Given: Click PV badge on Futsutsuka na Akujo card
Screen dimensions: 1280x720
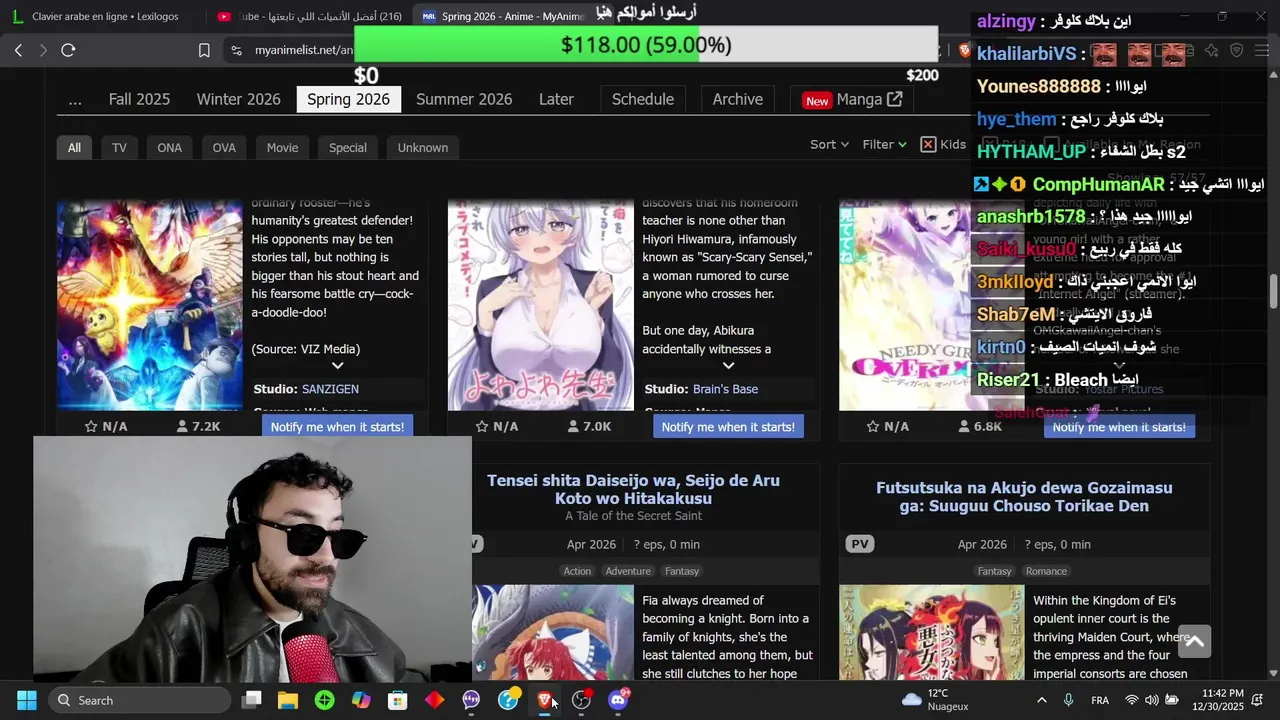Looking at the screenshot, I should click(x=859, y=544).
